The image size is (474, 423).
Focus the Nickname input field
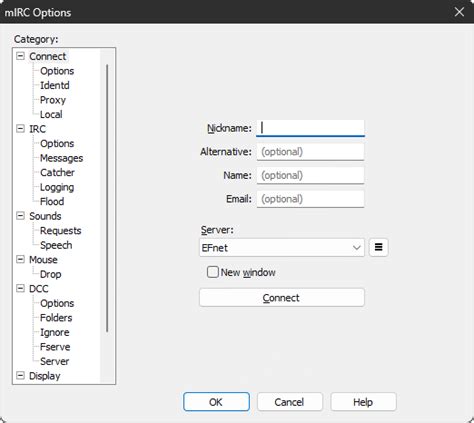(310, 128)
